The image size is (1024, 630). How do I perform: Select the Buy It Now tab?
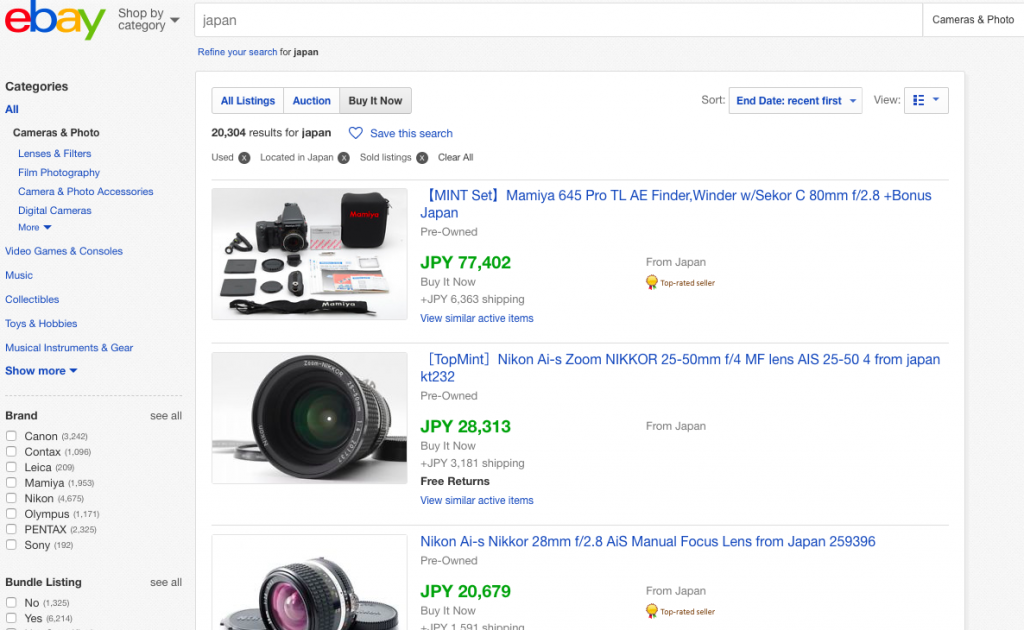click(376, 101)
